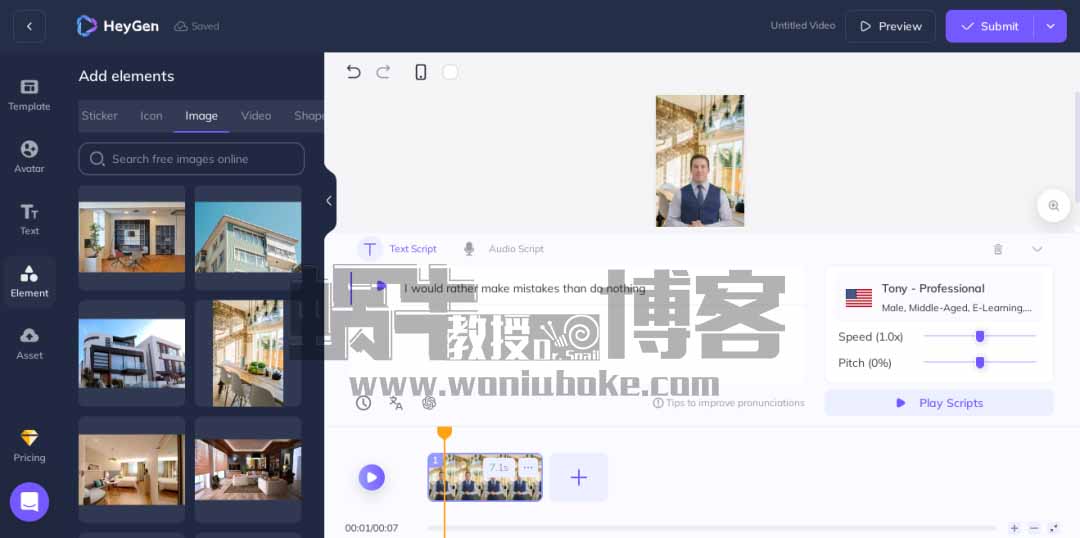Open the chat support bubble
This screenshot has width=1080, height=538.
(x=29, y=501)
